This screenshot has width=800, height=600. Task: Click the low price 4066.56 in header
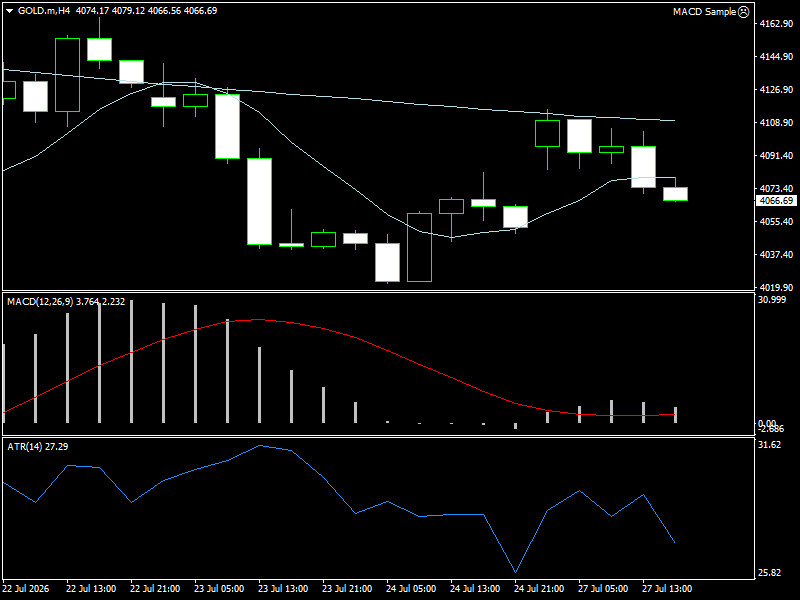click(164, 11)
